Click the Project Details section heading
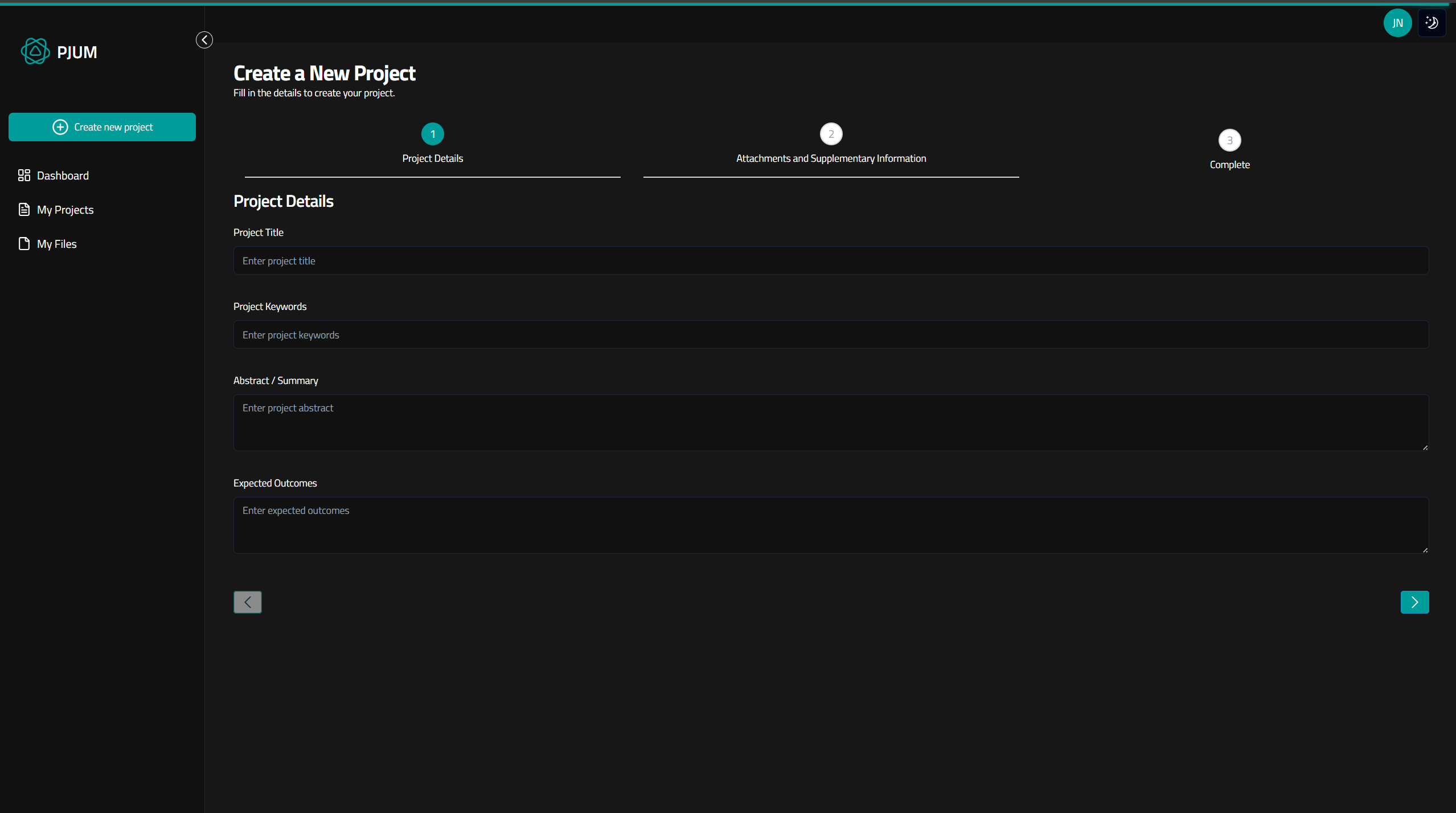 (x=284, y=201)
